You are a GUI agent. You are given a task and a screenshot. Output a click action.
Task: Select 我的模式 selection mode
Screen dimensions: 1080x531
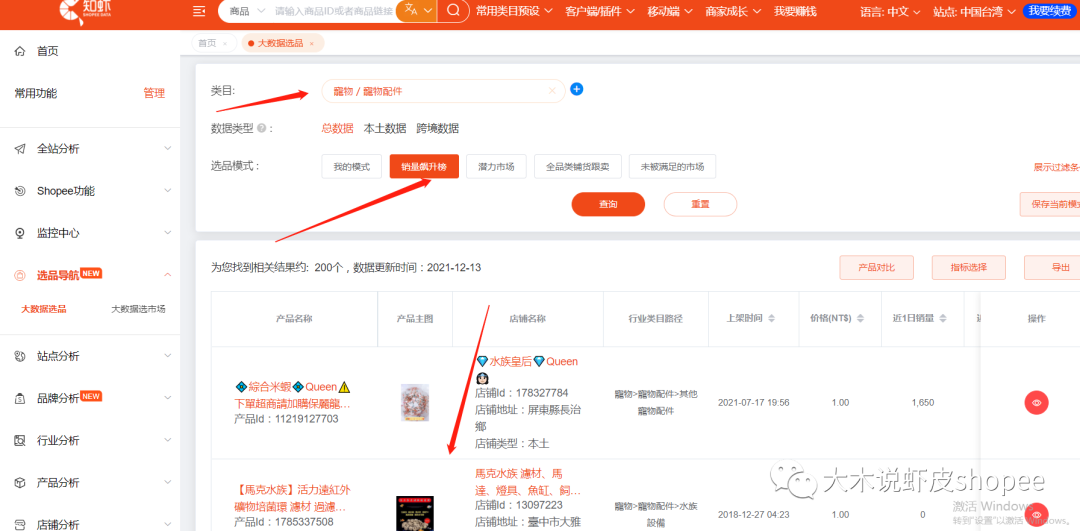click(x=352, y=167)
